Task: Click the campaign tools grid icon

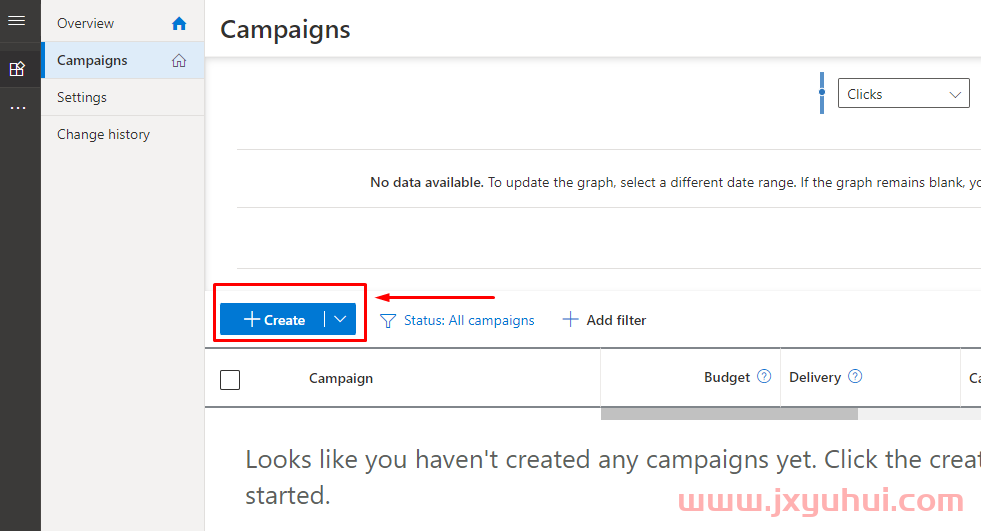Action: [17, 69]
